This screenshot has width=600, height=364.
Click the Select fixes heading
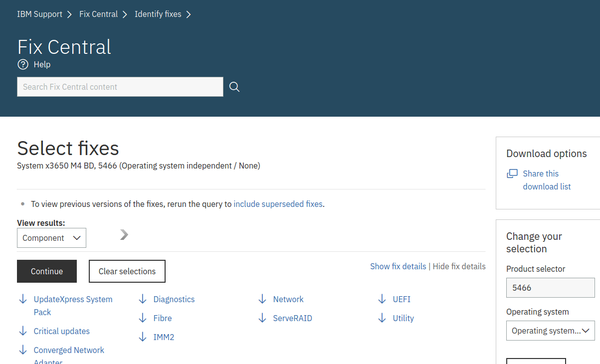[68, 148]
